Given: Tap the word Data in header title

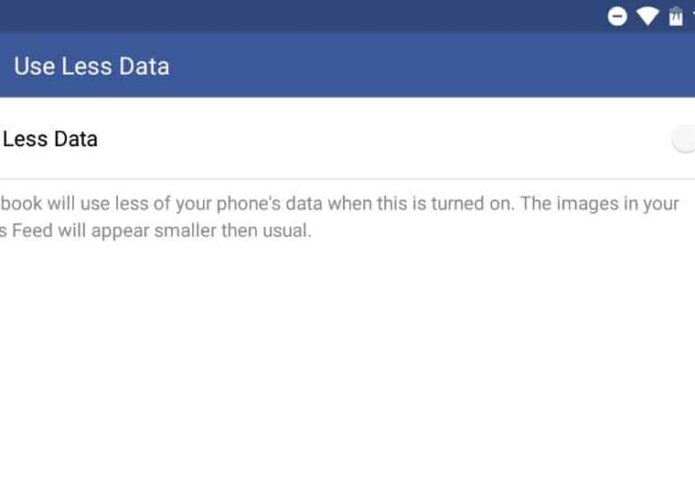Looking at the screenshot, I should pos(144,66).
